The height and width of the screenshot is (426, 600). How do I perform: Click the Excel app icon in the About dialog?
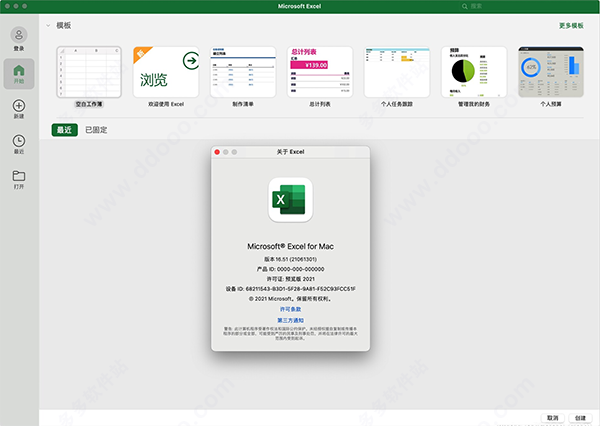pos(290,200)
